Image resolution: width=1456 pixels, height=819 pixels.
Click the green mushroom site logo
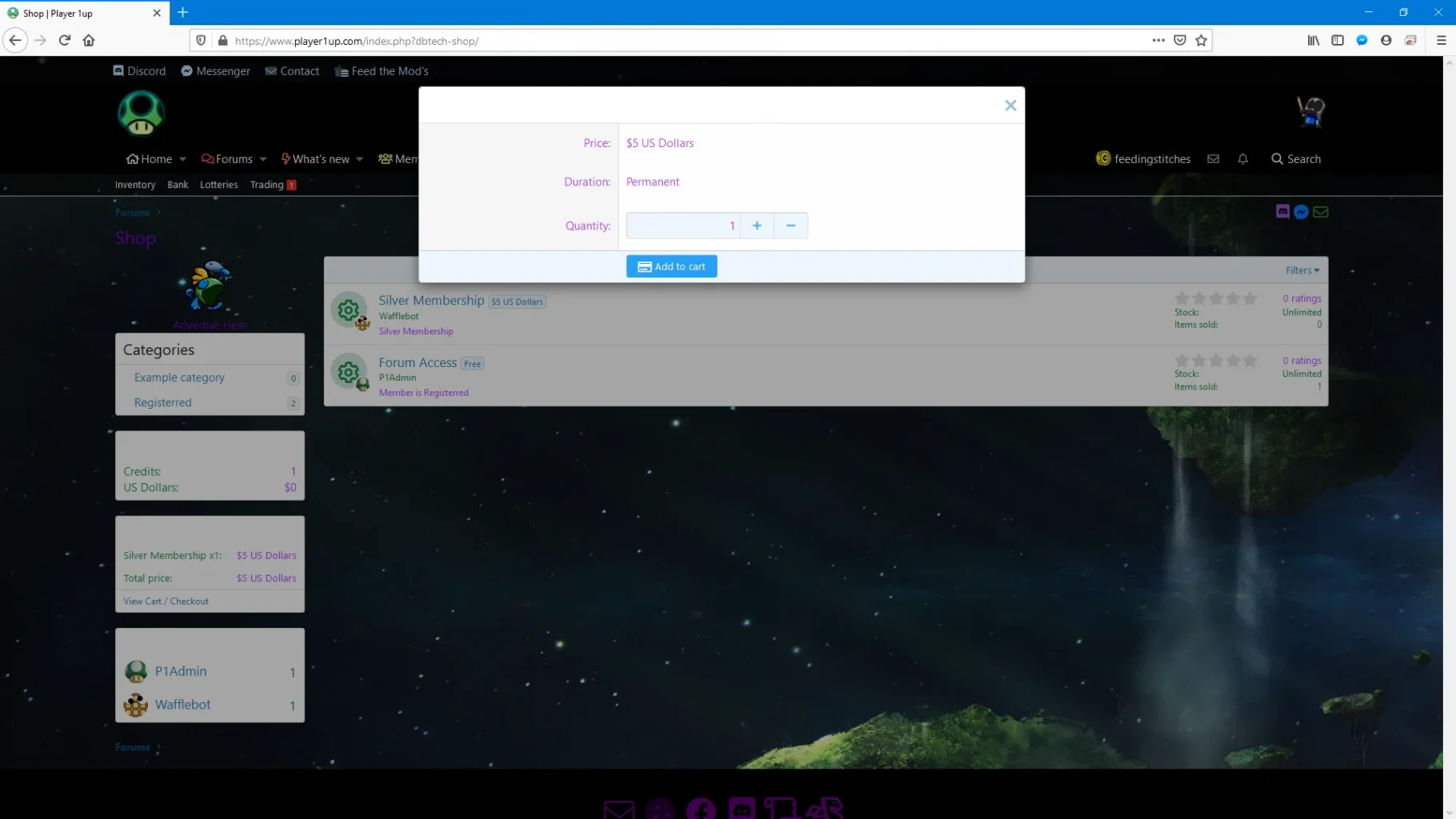coord(141,113)
